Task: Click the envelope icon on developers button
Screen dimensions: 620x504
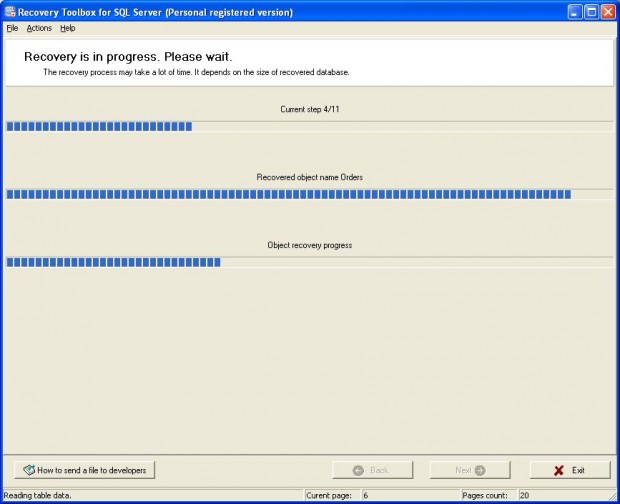Action: click(29, 470)
